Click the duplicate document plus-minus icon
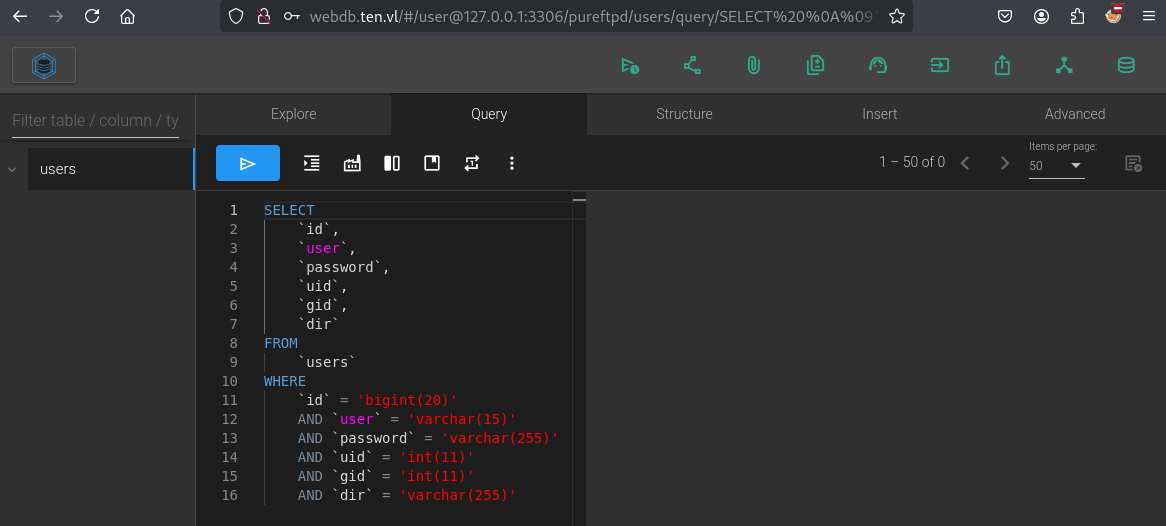 click(x=815, y=65)
